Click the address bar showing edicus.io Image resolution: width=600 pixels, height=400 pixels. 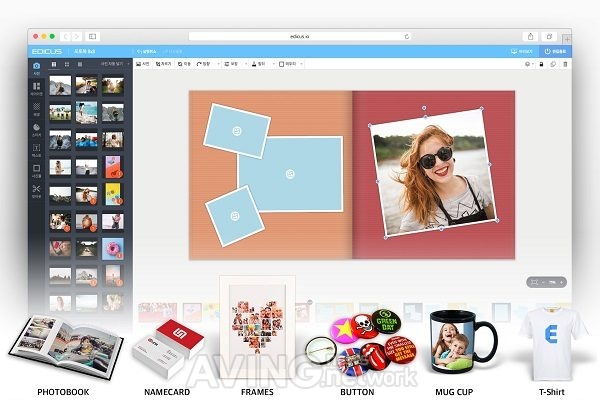[x=299, y=36]
